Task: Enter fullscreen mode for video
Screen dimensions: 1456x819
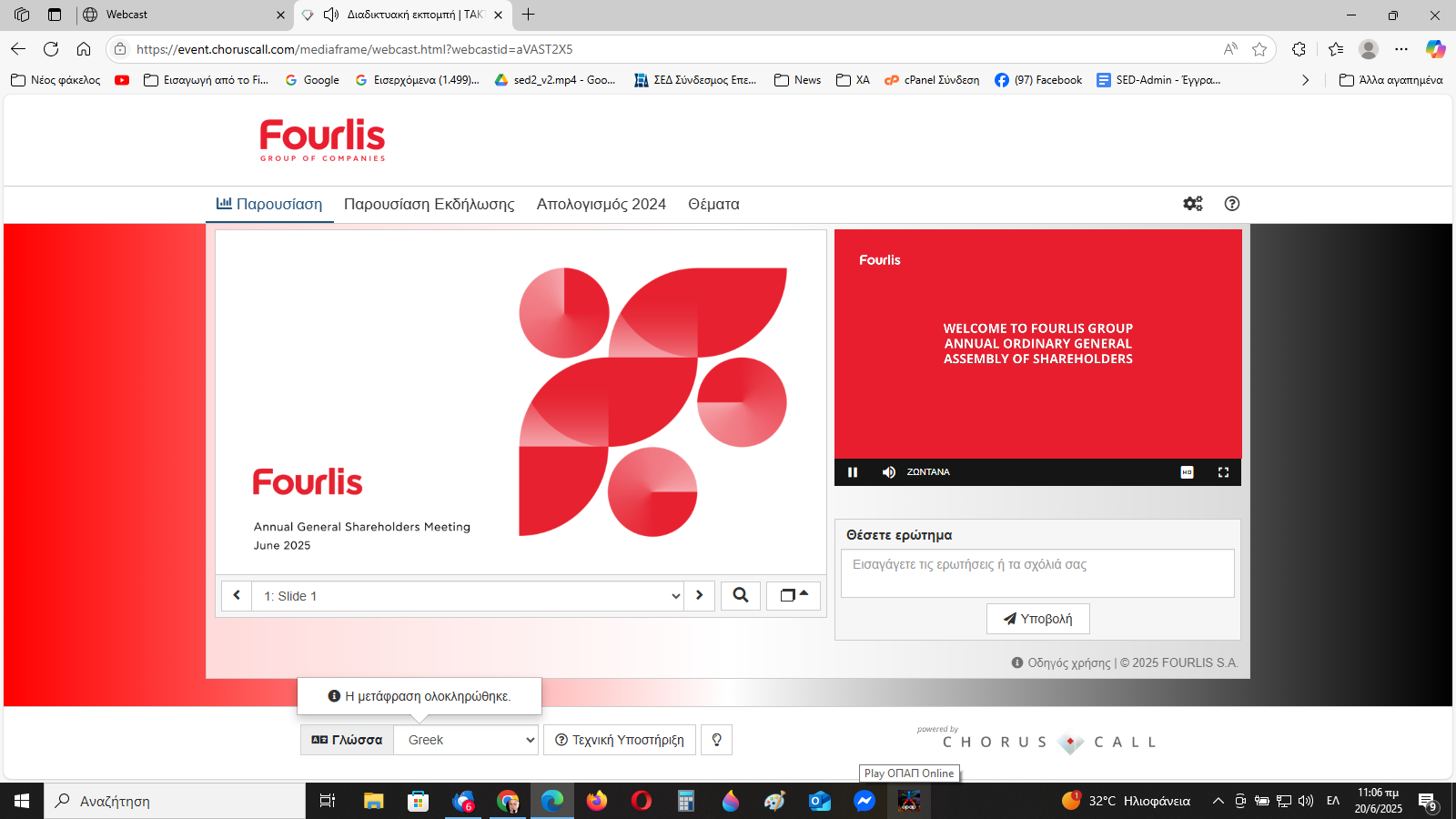Action: point(1223,472)
